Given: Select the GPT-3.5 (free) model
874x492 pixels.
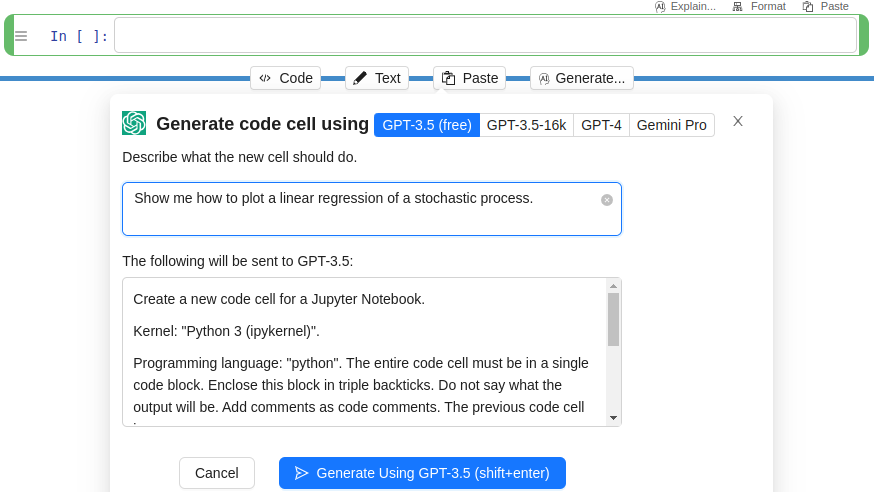Looking at the screenshot, I should 427,125.
